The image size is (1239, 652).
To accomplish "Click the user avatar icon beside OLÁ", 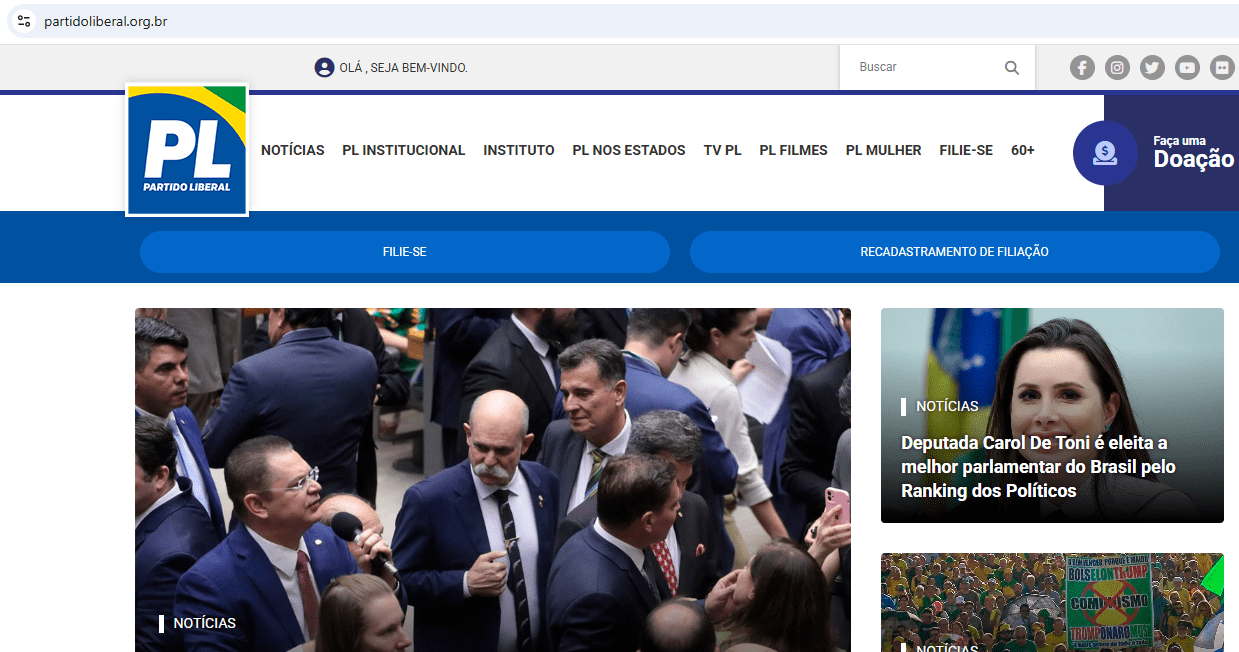I will [324, 68].
